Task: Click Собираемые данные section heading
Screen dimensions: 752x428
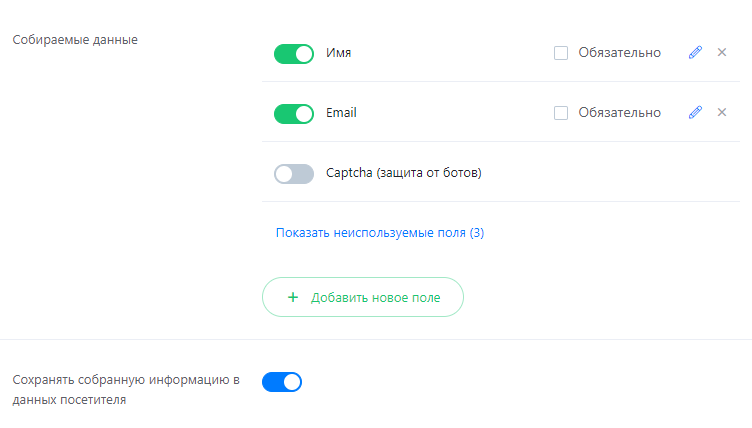Action: 75,40
